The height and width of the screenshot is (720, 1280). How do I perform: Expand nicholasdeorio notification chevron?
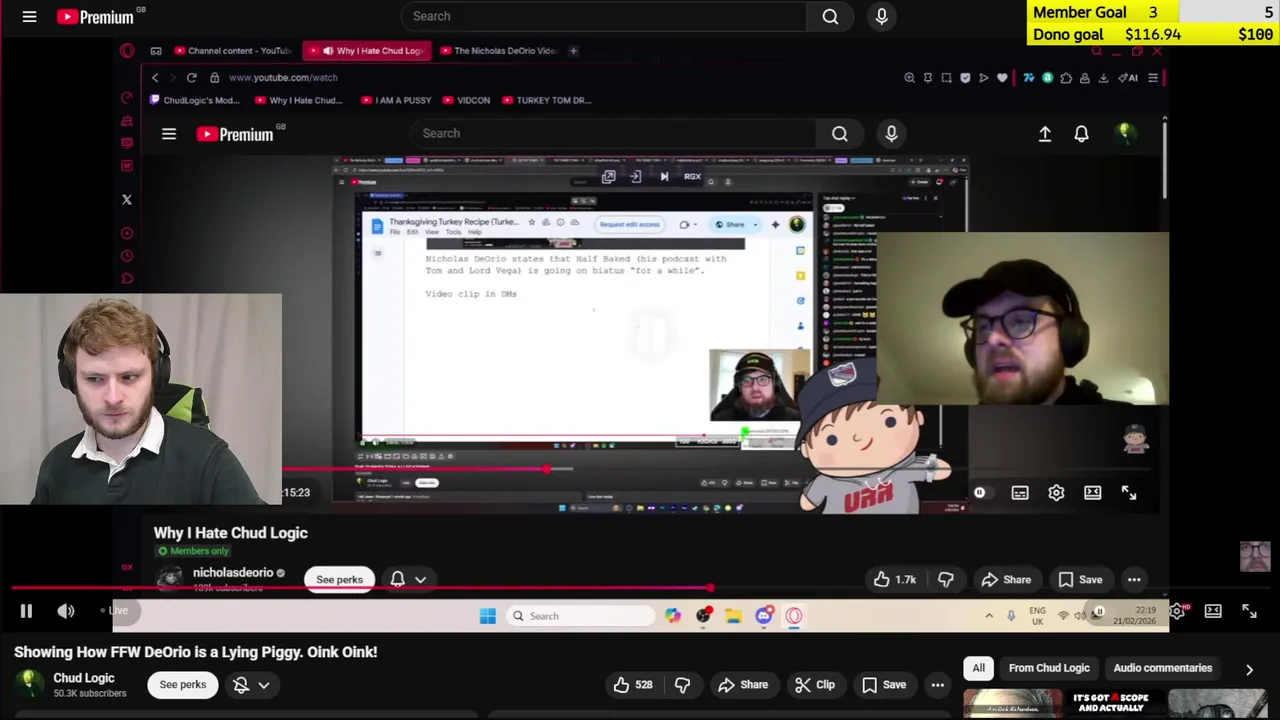tap(420, 580)
